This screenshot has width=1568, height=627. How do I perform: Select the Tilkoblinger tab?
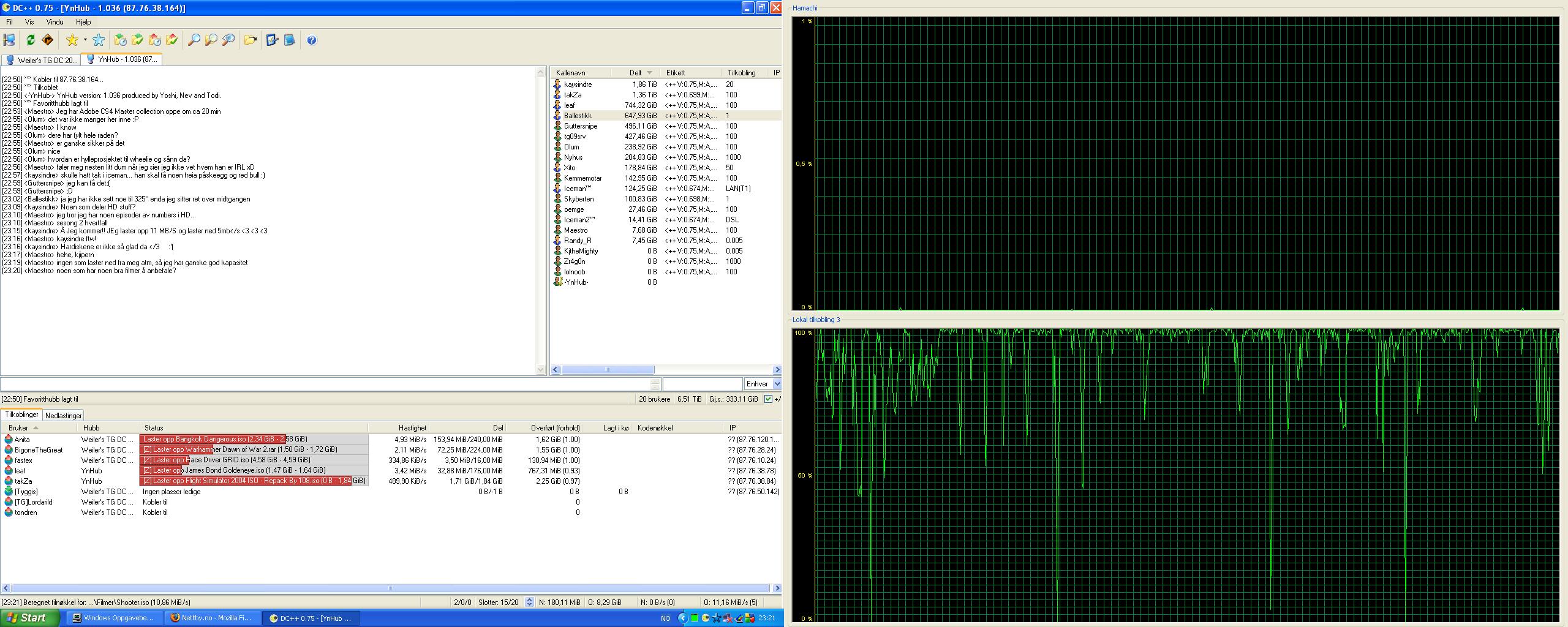(x=21, y=415)
